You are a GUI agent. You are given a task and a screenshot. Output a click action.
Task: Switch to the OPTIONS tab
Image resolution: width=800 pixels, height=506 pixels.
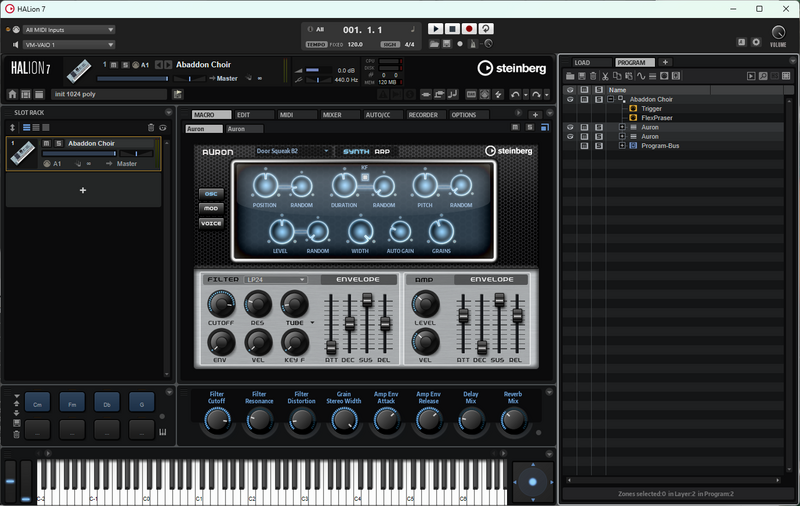point(469,115)
